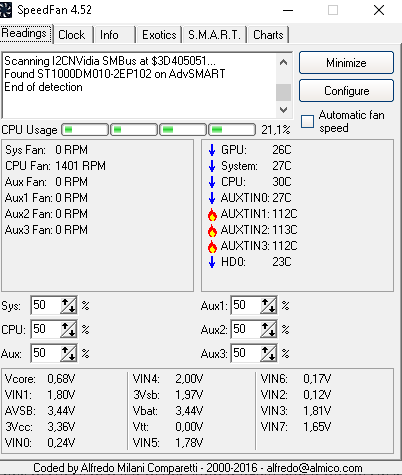Click the 'VIN4: 2,00V' voltage reading

(x=168, y=379)
